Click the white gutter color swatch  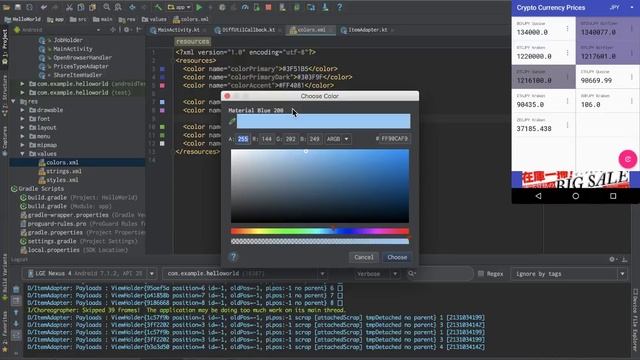click(162, 144)
